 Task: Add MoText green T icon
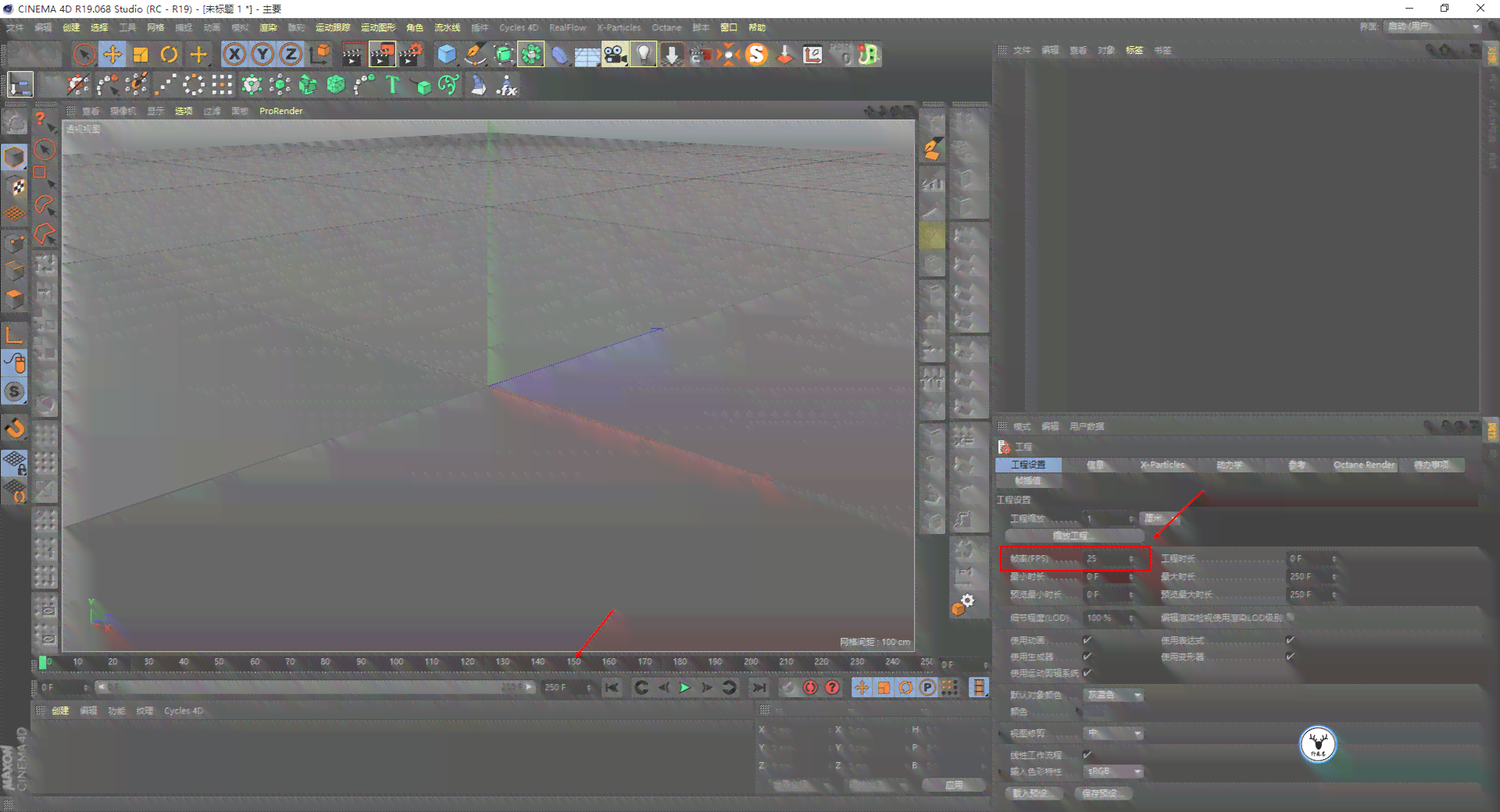392,84
